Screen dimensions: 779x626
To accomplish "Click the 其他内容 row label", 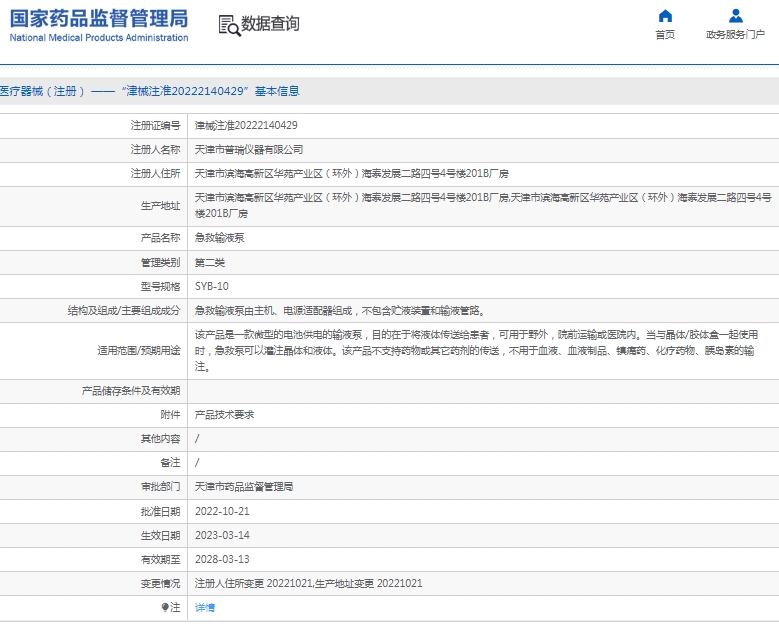I will (x=160, y=439).
